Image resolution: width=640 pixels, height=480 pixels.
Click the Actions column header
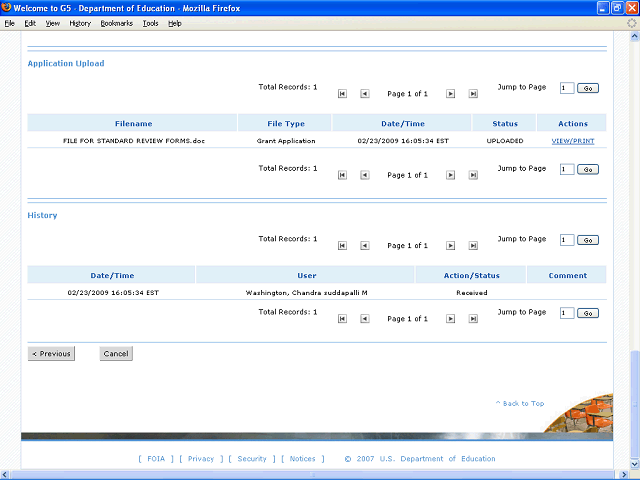tap(572, 123)
